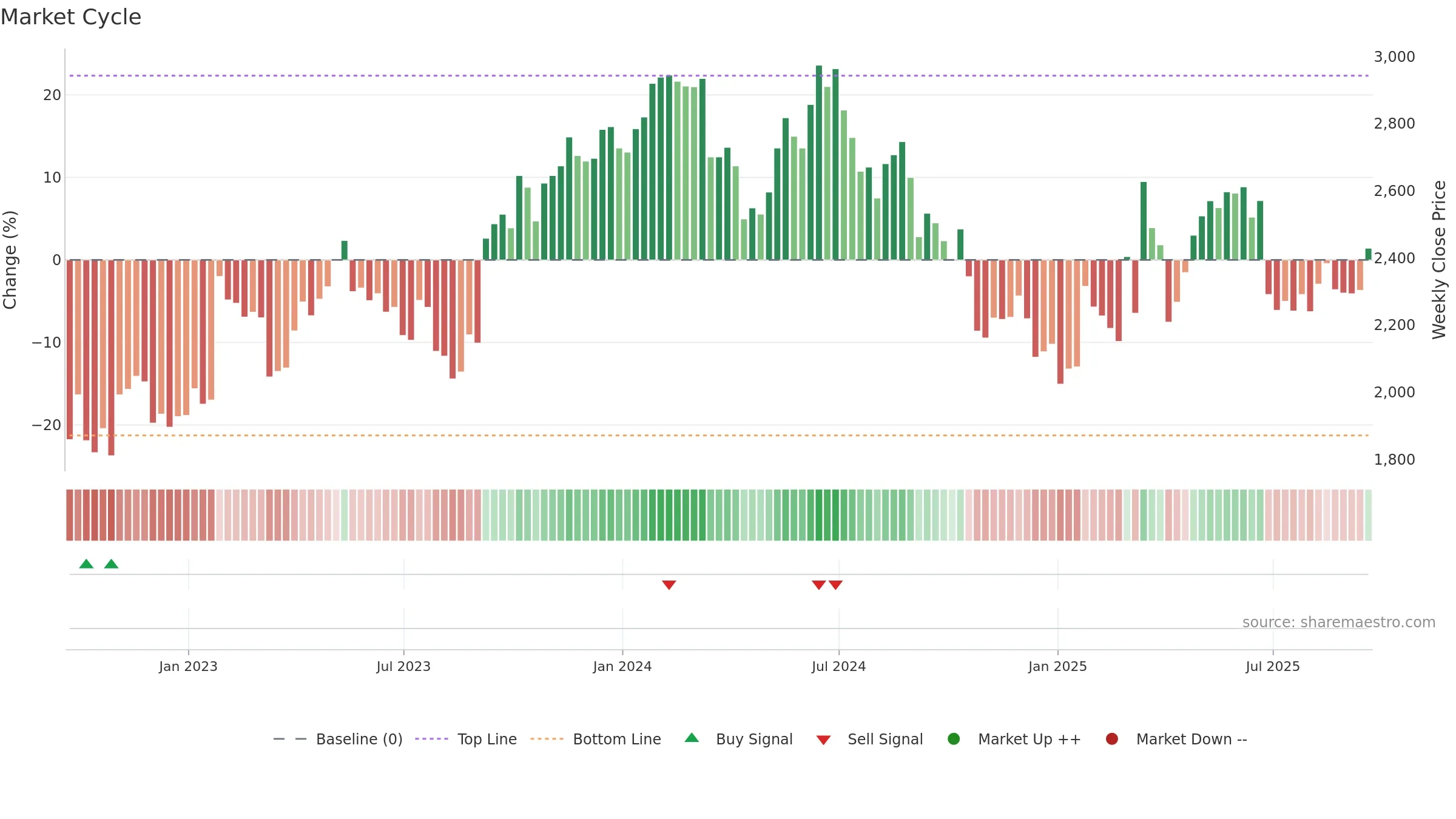Screen dimensions: 1456x819
Task: Click the Jul 2025 axis label
Action: click(x=1273, y=666)
